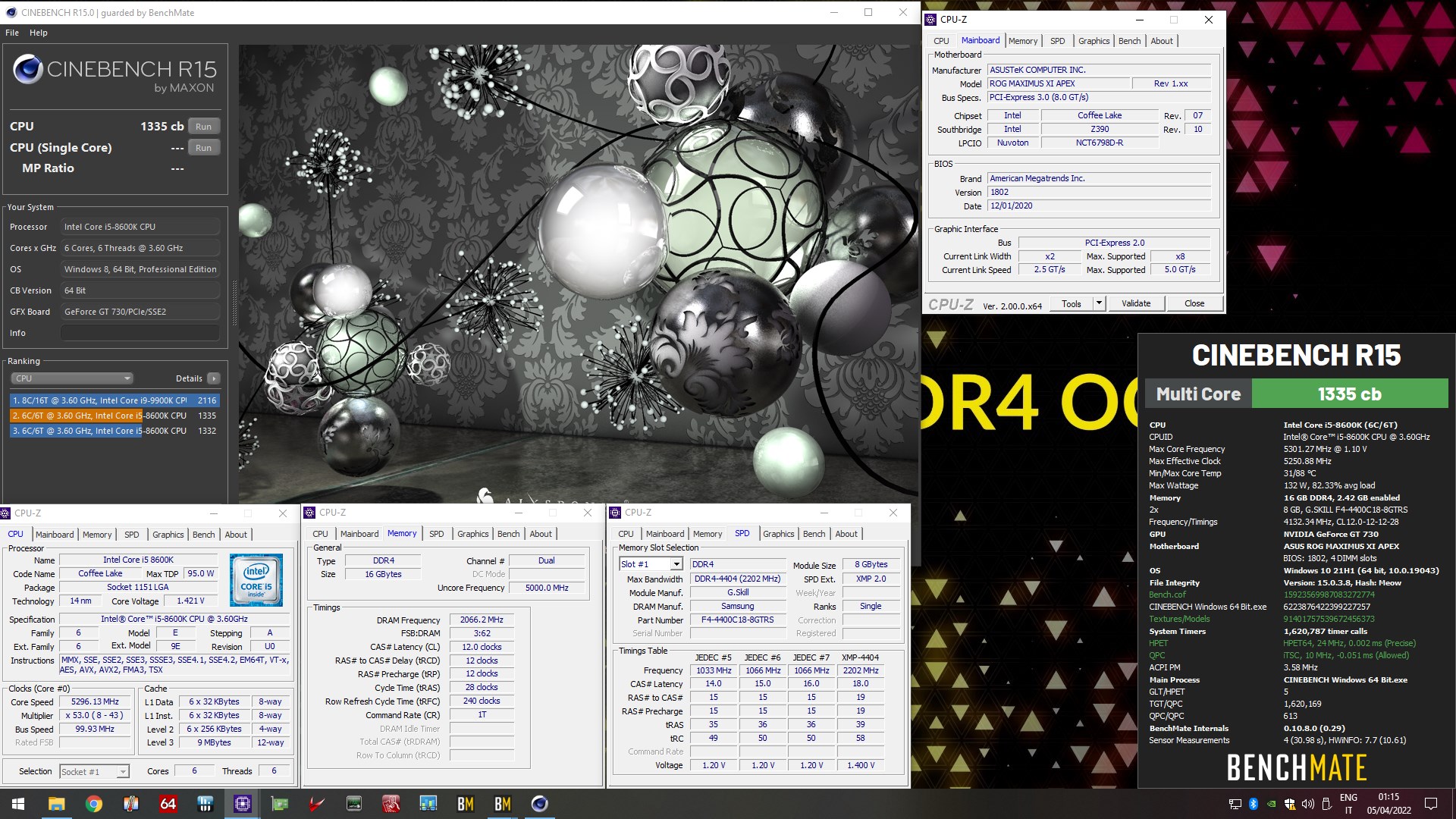Click Validate in the mainboard CPU-Z window
This screenshot has height=819, width=1456.
(1136, 303)
